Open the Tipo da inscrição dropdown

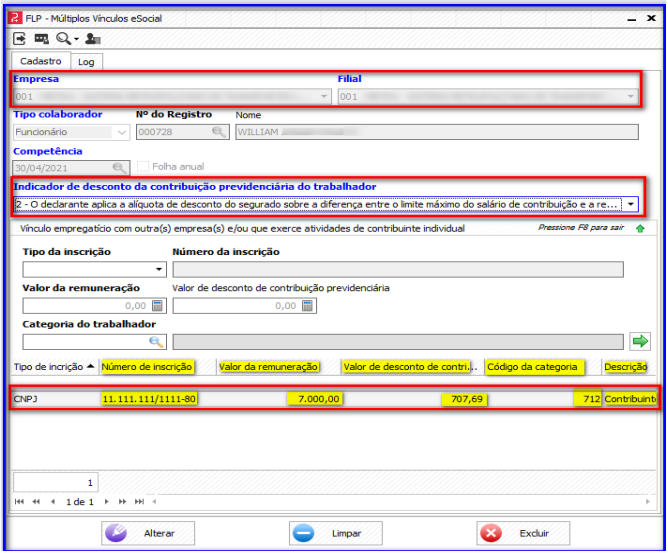tap(158, 269)
